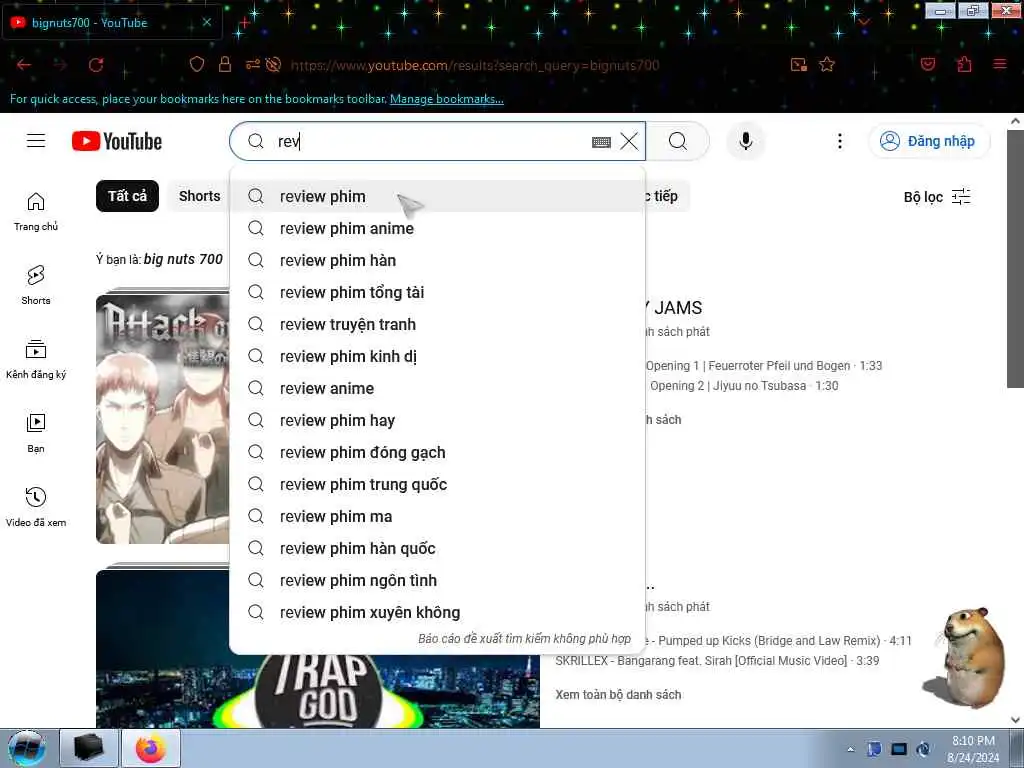Choose suggestion review truyện tranh

point(438,325)
